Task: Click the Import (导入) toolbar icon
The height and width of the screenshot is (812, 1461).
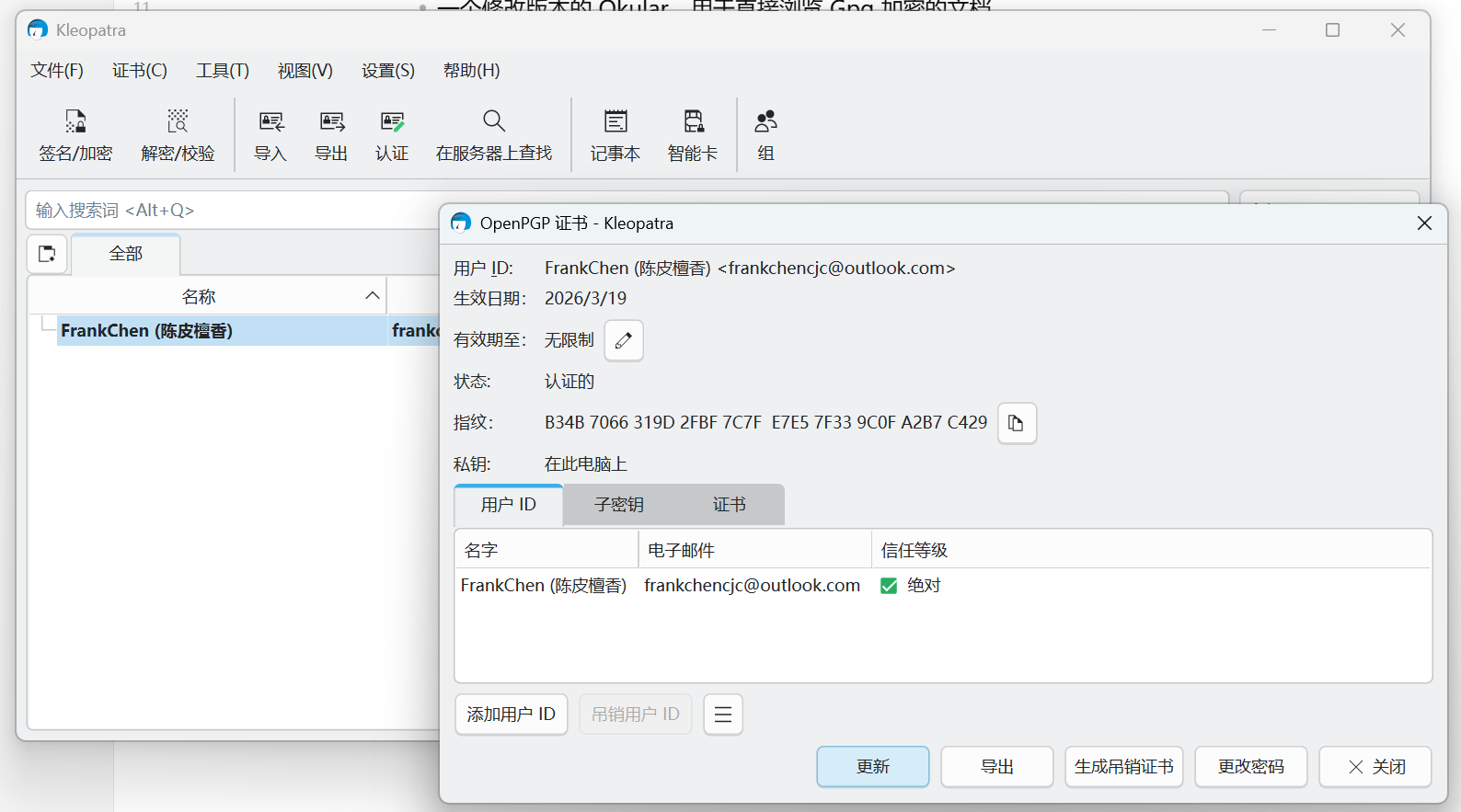Action: [270, 134]
